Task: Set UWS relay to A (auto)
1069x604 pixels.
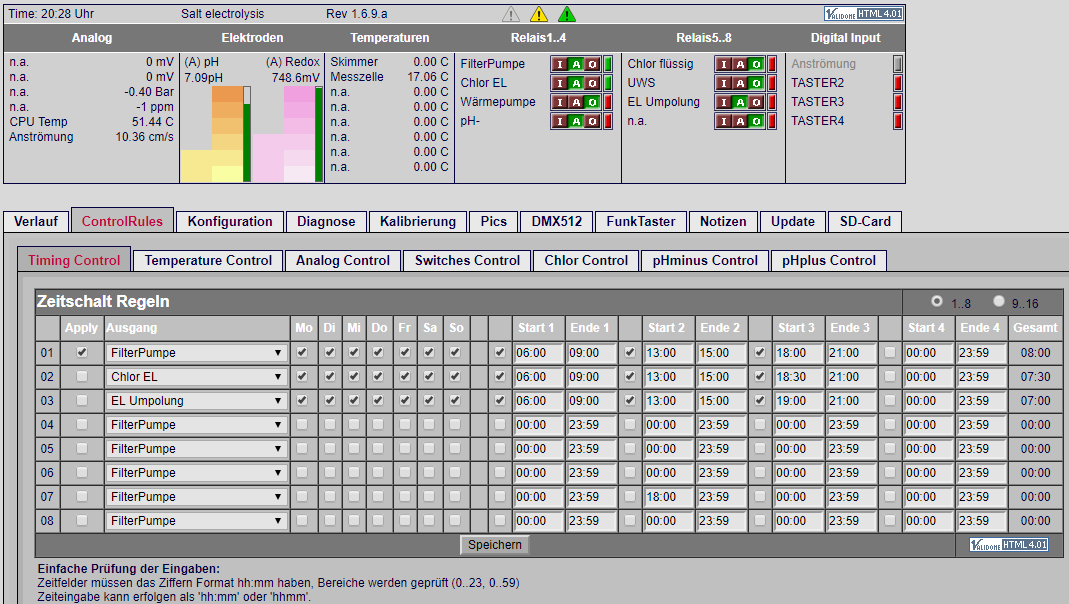Action: [x=740, y=83]
